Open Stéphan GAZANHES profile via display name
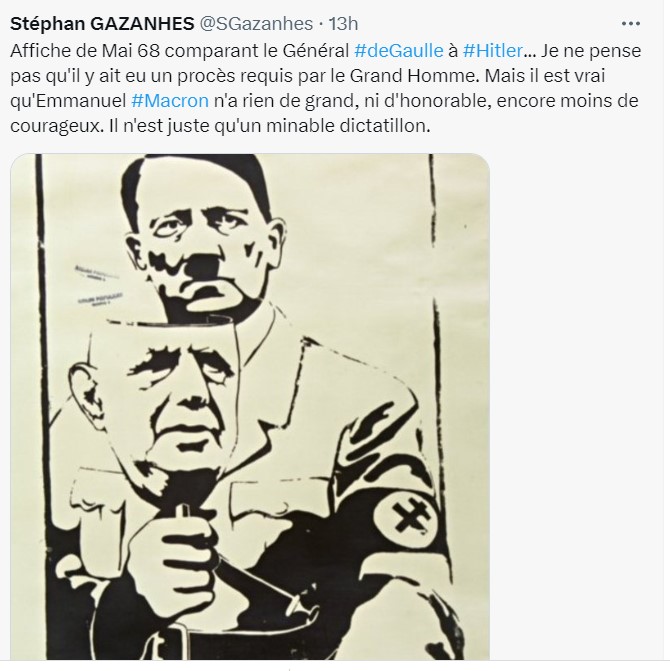 (x=102, y=24)
